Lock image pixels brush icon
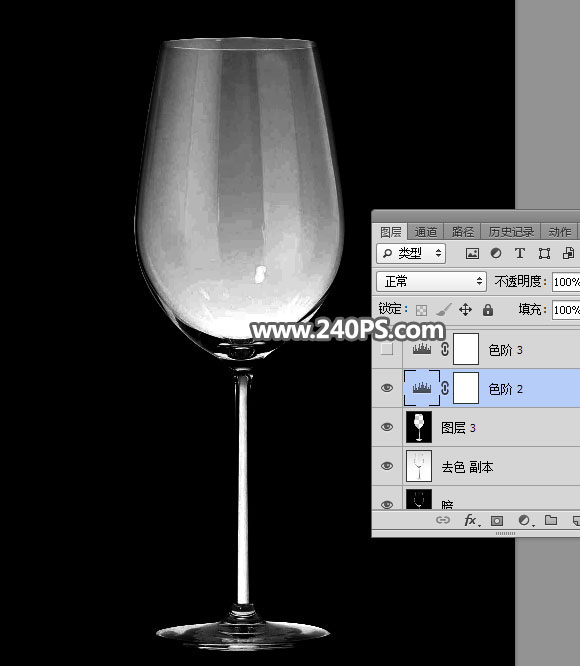This screenshot has width=580, height=666. tap(444, 310)
